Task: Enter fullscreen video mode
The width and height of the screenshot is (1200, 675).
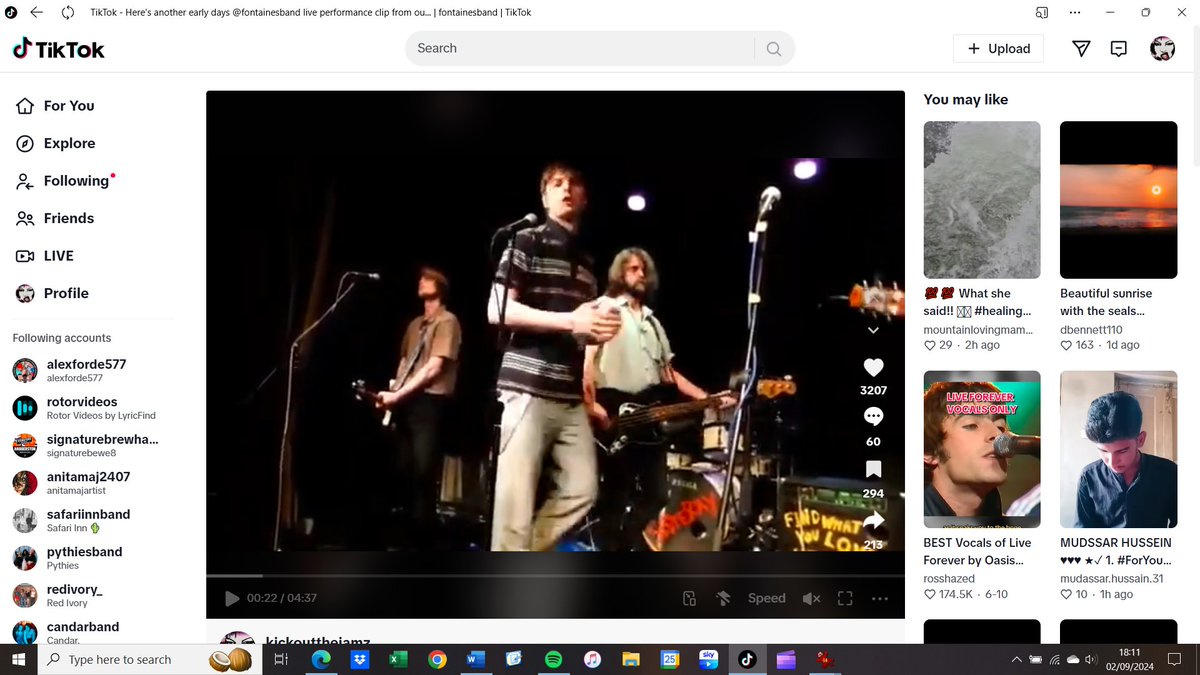Action: click(845, 598)
